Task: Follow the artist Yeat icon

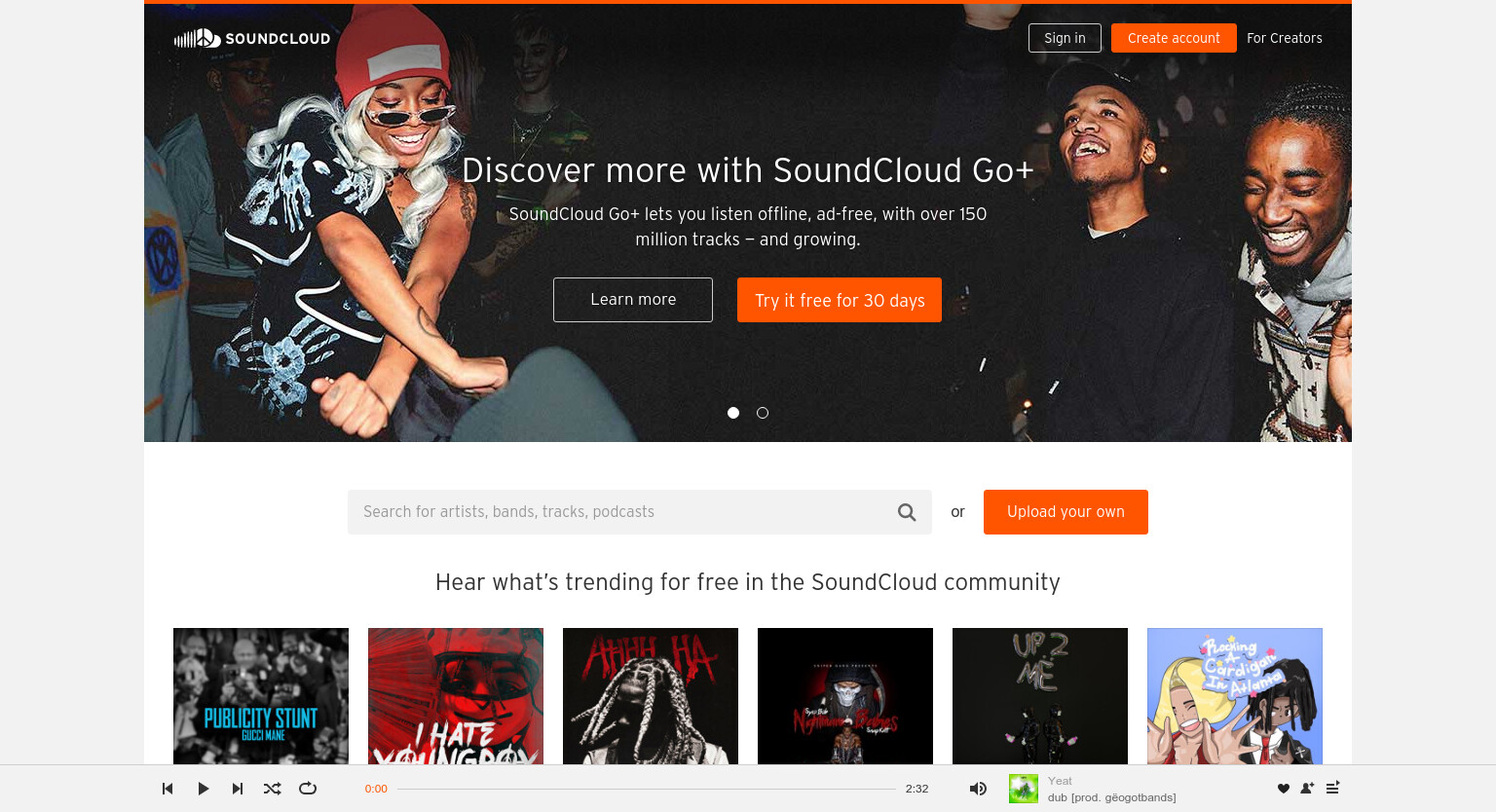Action: (1308, 789)
